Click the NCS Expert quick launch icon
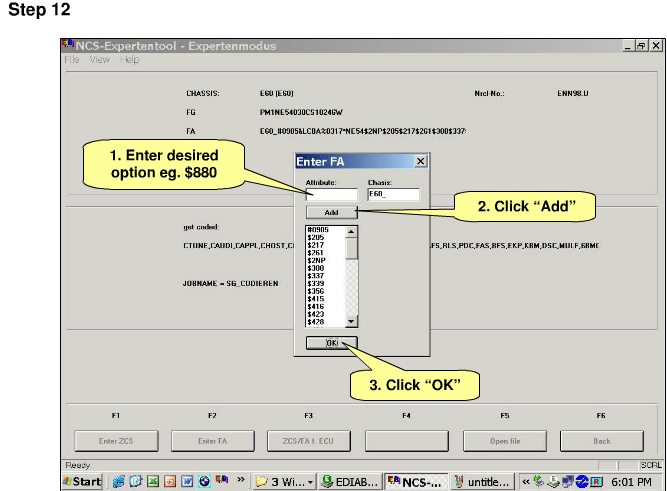Screen dimensions: 667x491 pos(222,480)
